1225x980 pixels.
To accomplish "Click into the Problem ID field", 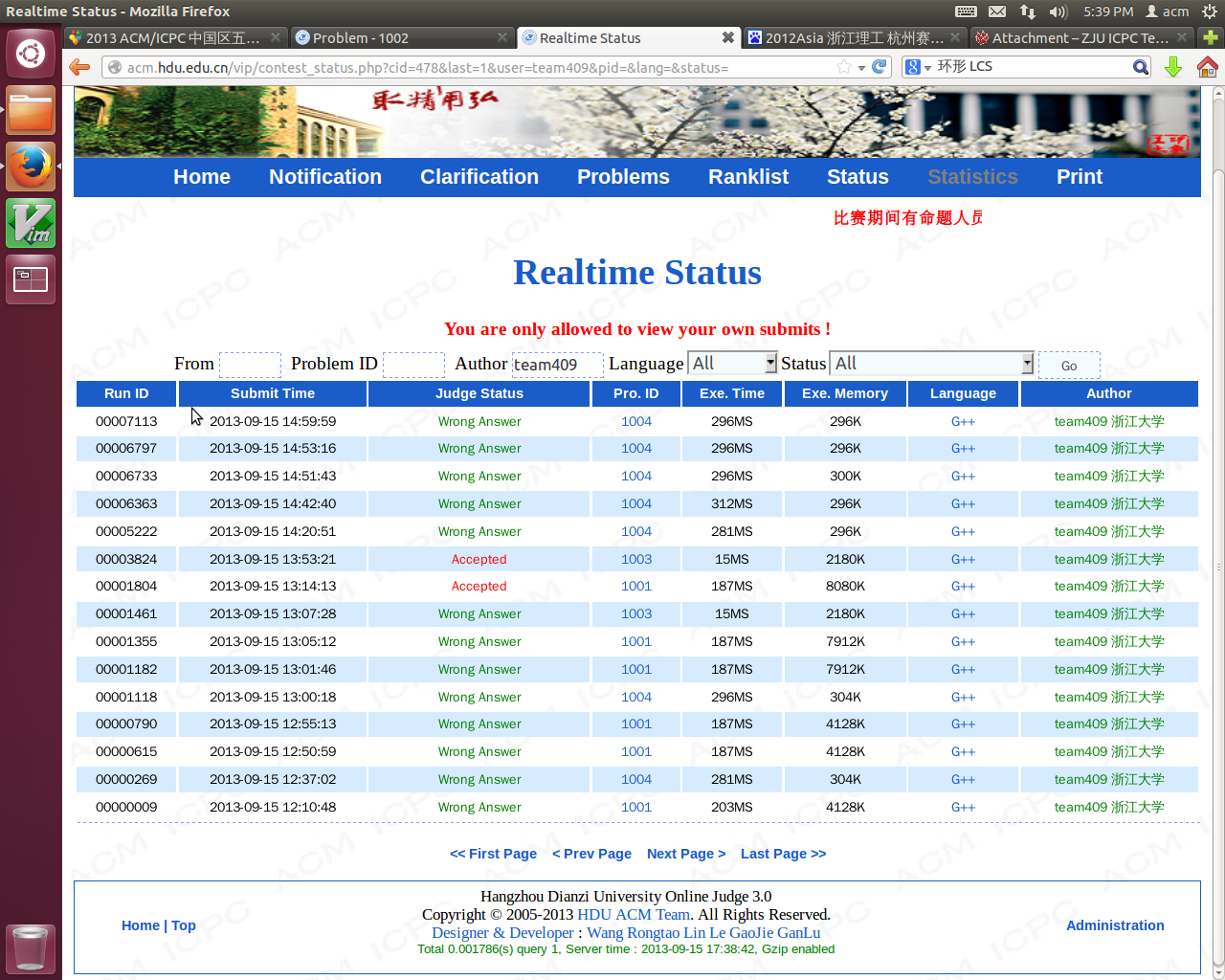I will (x=413, y=365).
